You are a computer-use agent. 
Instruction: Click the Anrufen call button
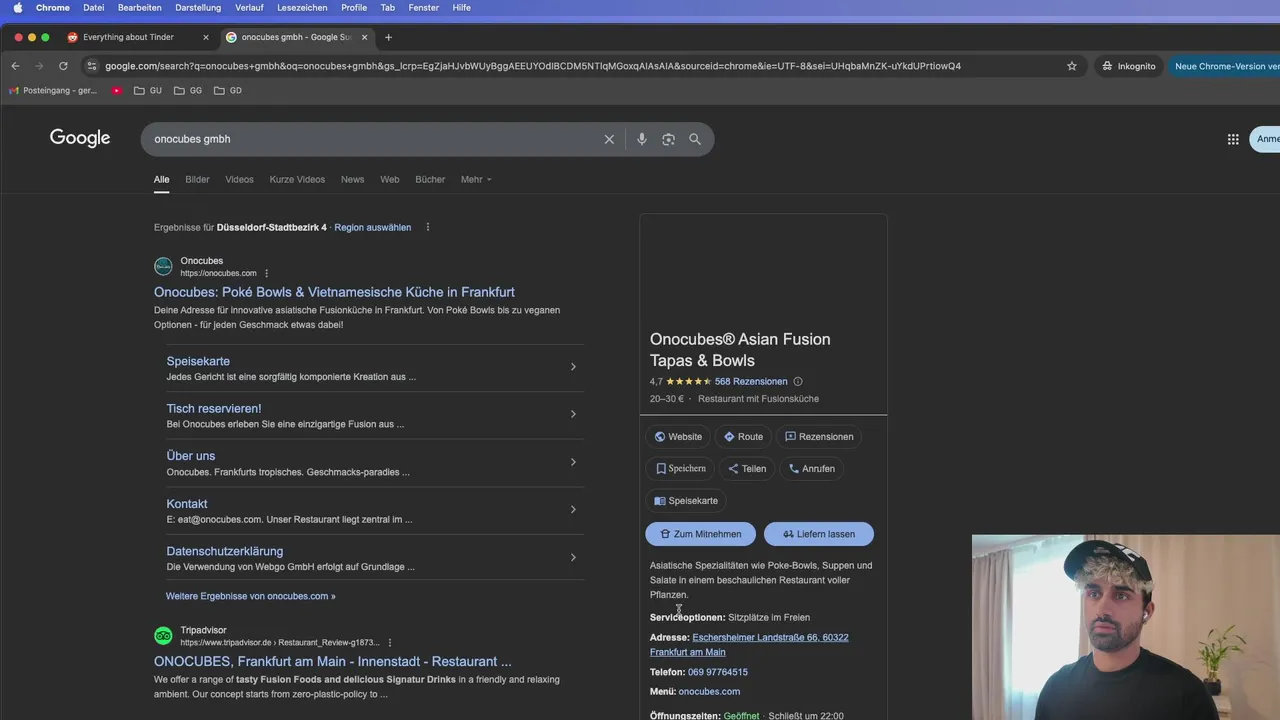[x=812, y=468]
